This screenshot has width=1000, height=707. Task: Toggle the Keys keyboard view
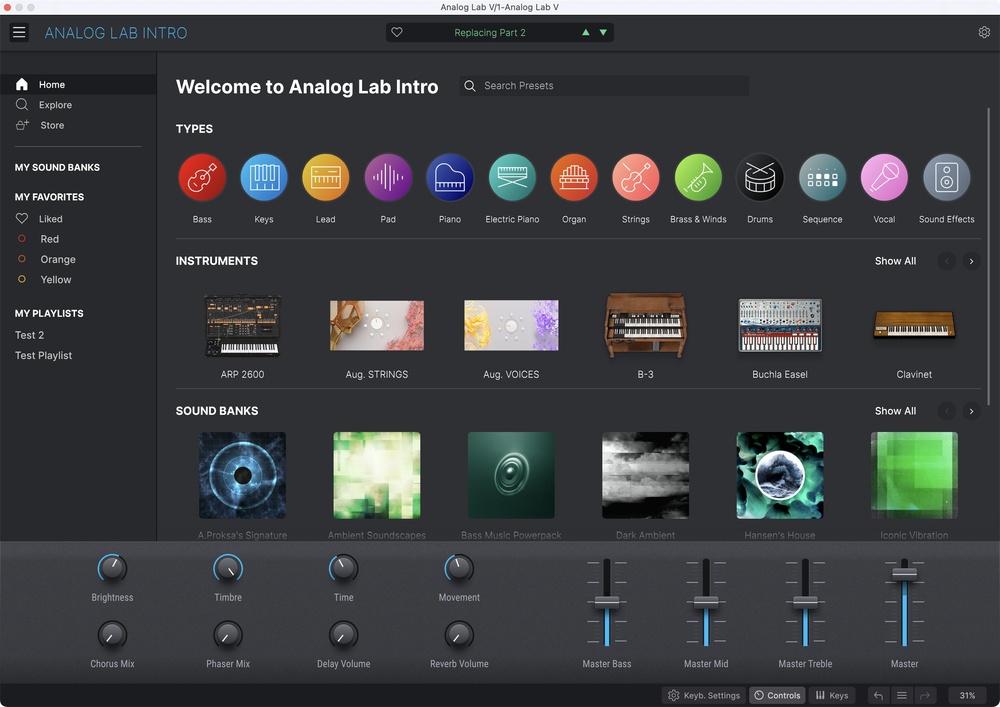tap(830, 695)
